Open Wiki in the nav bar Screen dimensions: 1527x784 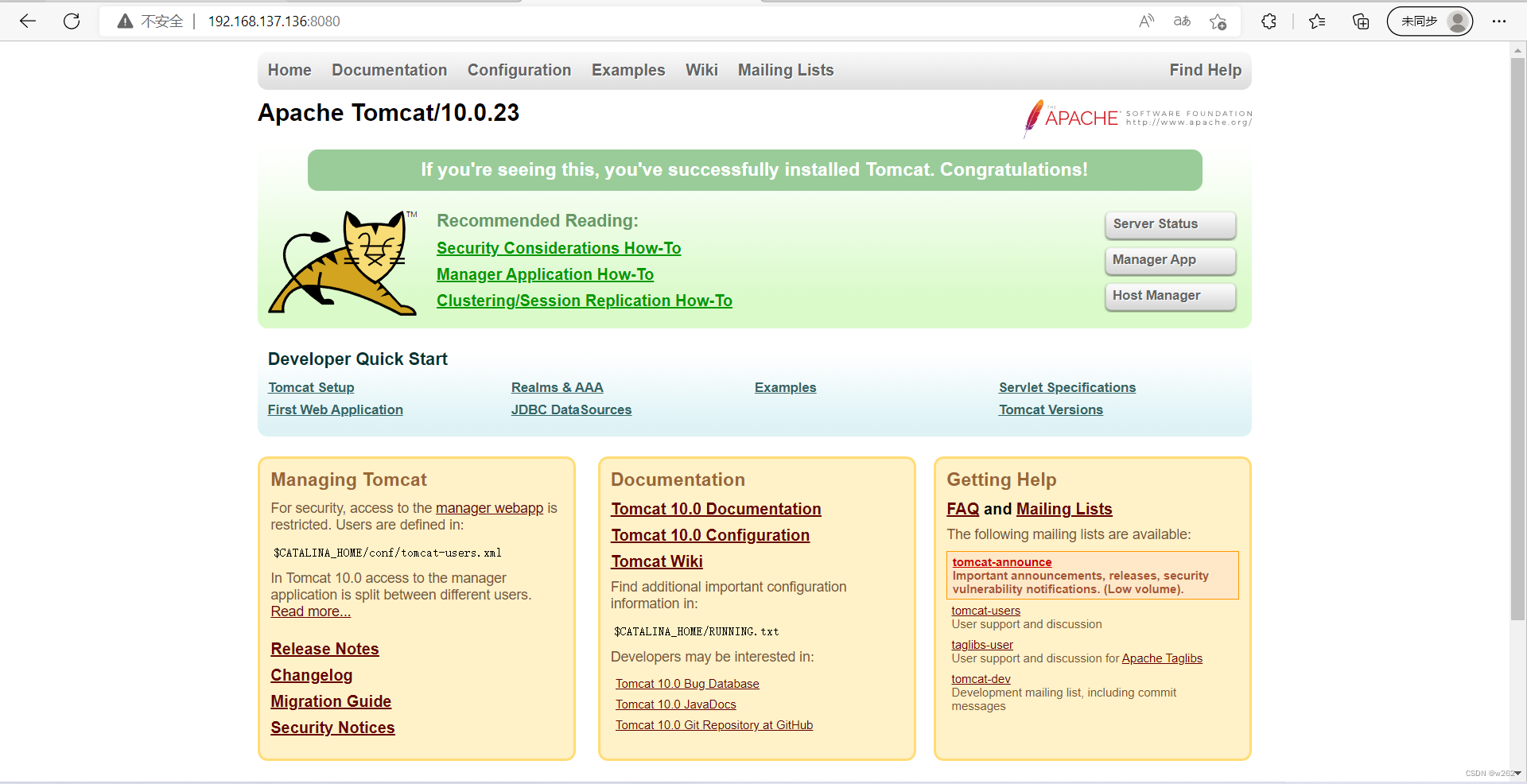point(701,70)
